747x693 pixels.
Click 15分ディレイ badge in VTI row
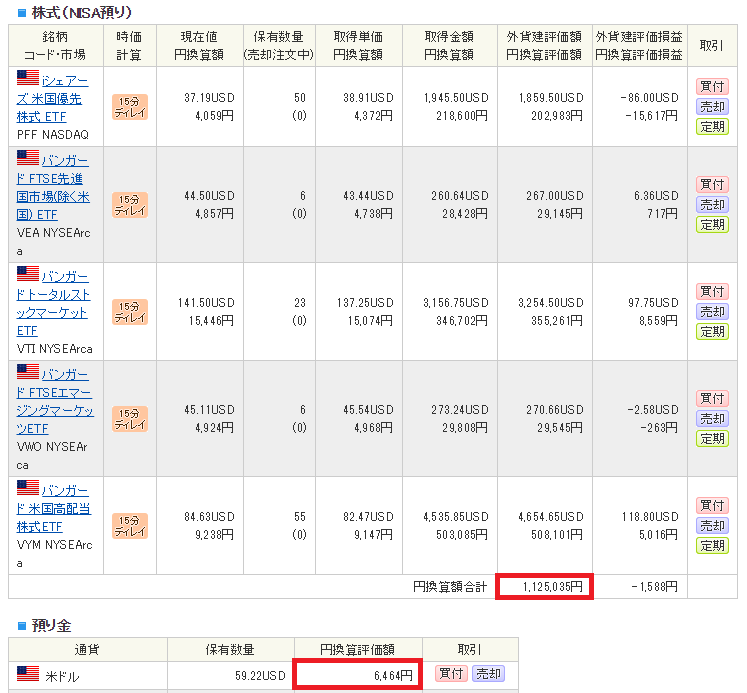tap(130, 311)
